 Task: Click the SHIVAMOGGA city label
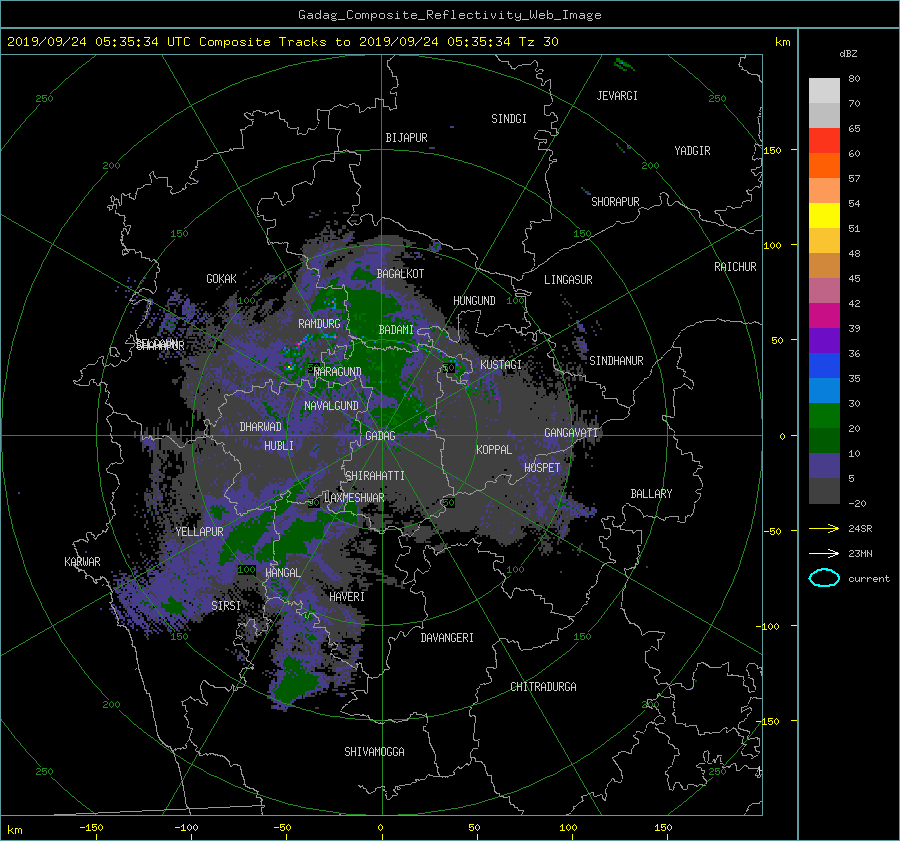point(374,751)
